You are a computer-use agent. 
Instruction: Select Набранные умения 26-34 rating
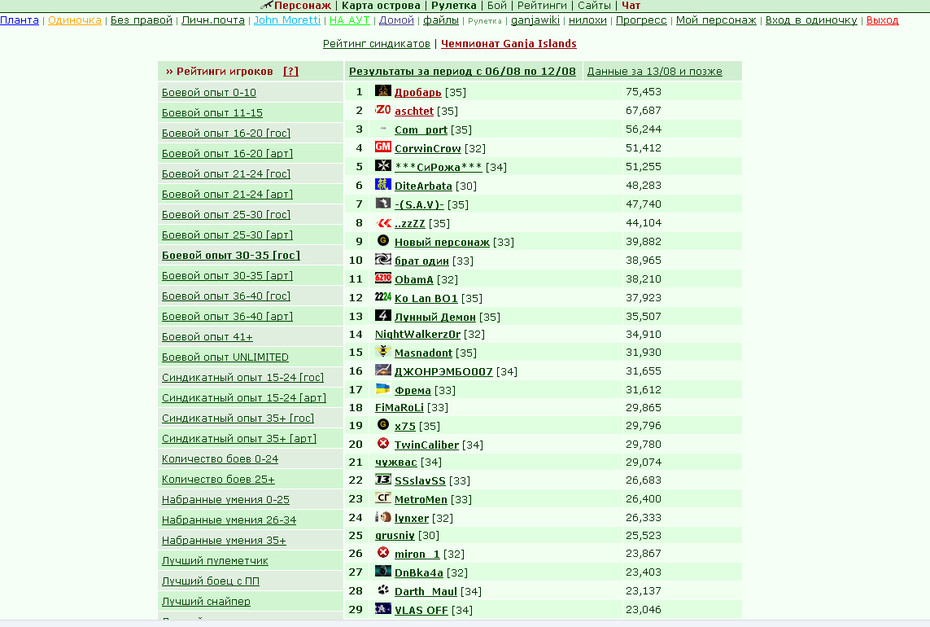pos(228,520)
